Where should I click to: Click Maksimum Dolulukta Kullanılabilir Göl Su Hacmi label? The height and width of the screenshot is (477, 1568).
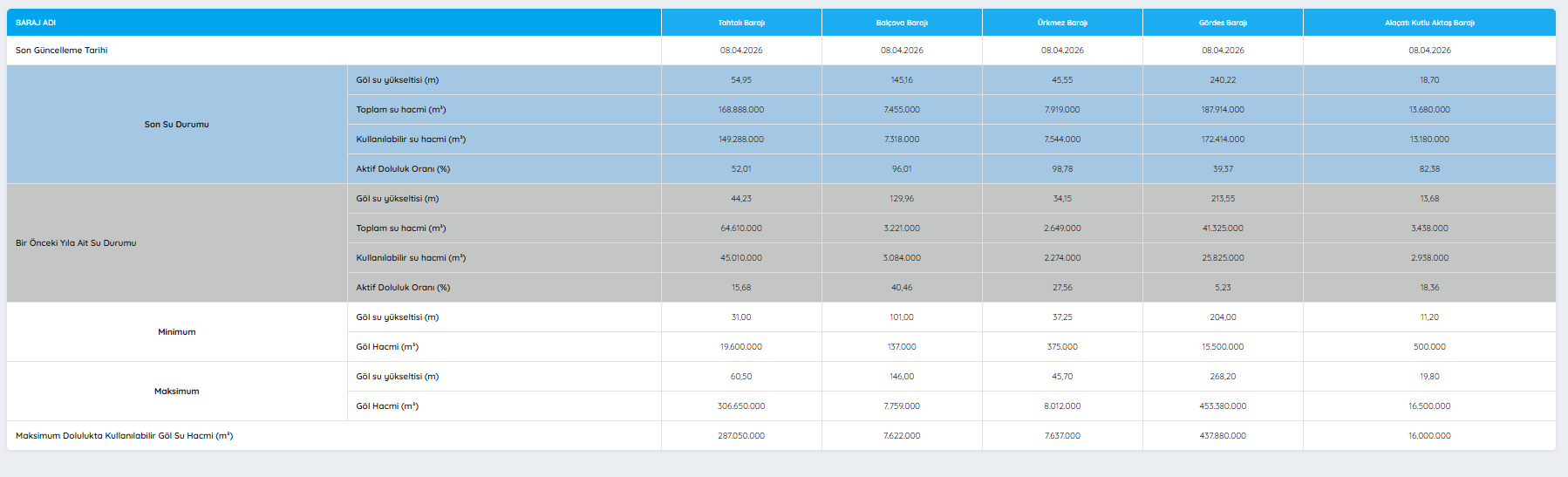tap(124, 436)
